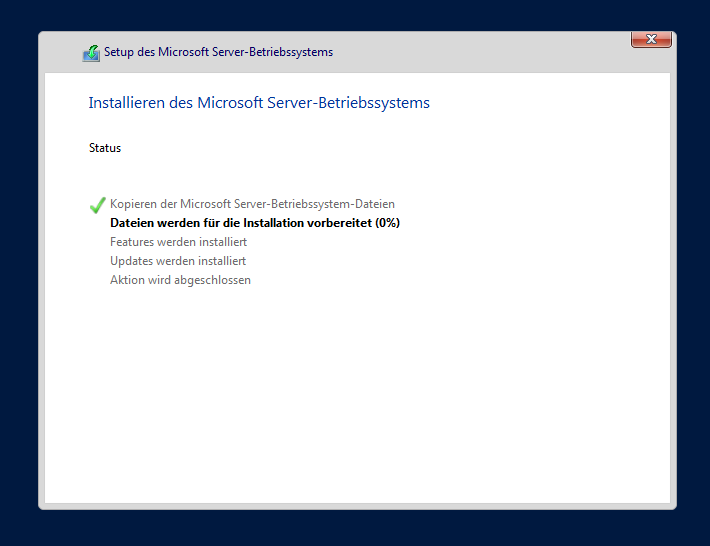
Task: Click the 'Aktion wird abgeschlossen' step
Action: (180, 280)
